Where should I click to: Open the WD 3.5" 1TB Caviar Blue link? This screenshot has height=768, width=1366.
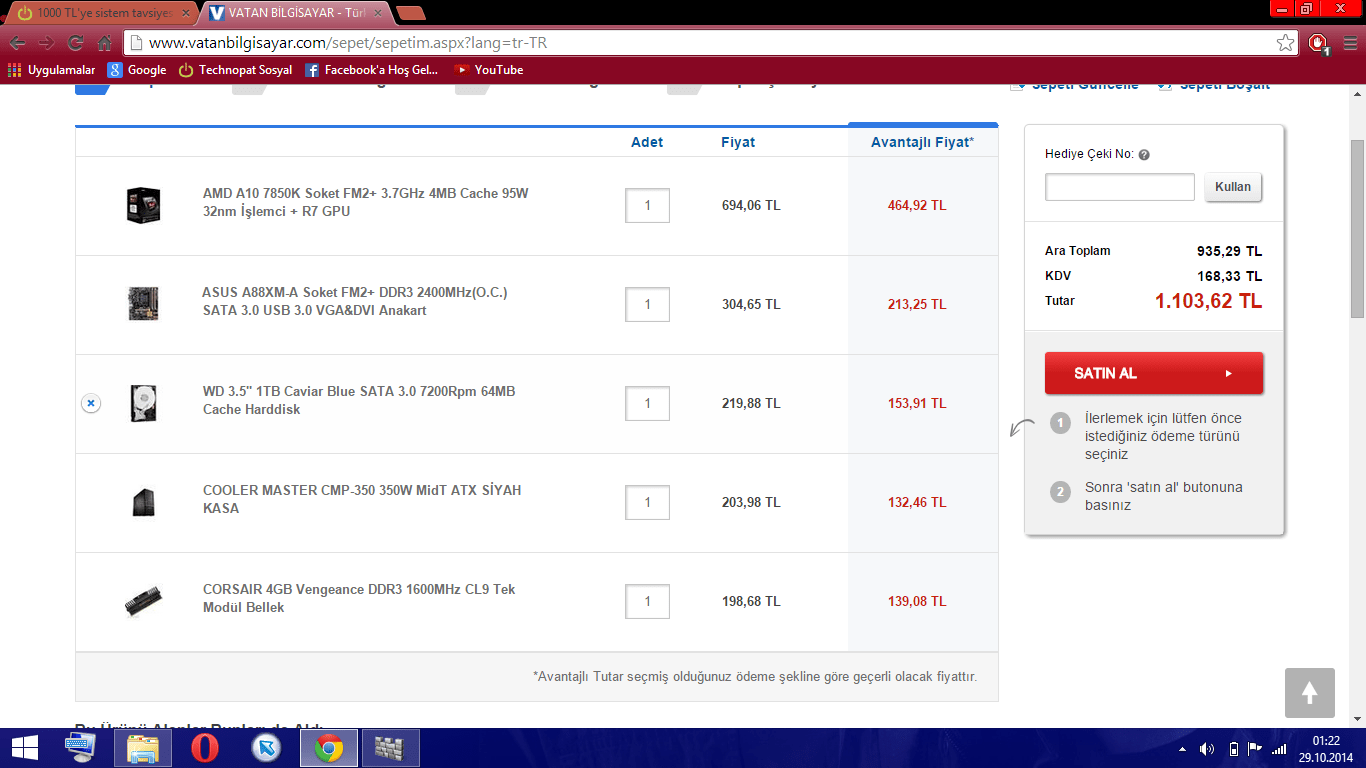tap(359, 400)
